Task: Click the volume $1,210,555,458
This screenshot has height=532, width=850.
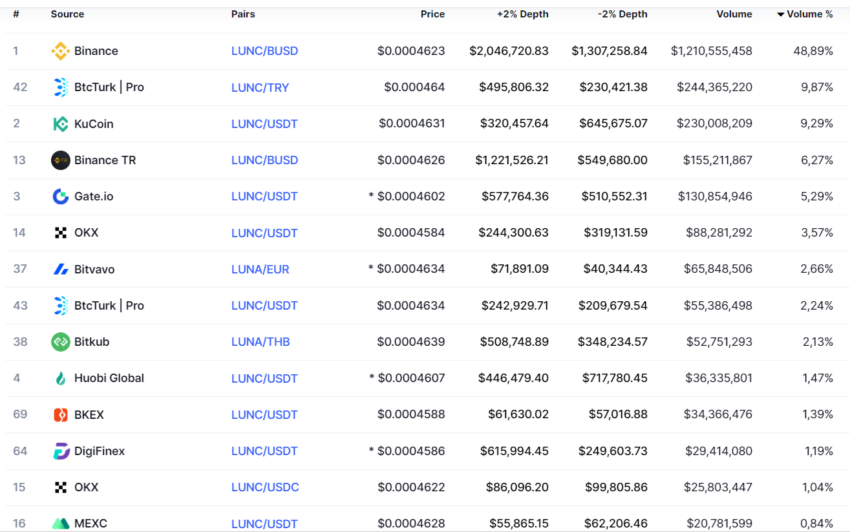Action: click(711, 51)
